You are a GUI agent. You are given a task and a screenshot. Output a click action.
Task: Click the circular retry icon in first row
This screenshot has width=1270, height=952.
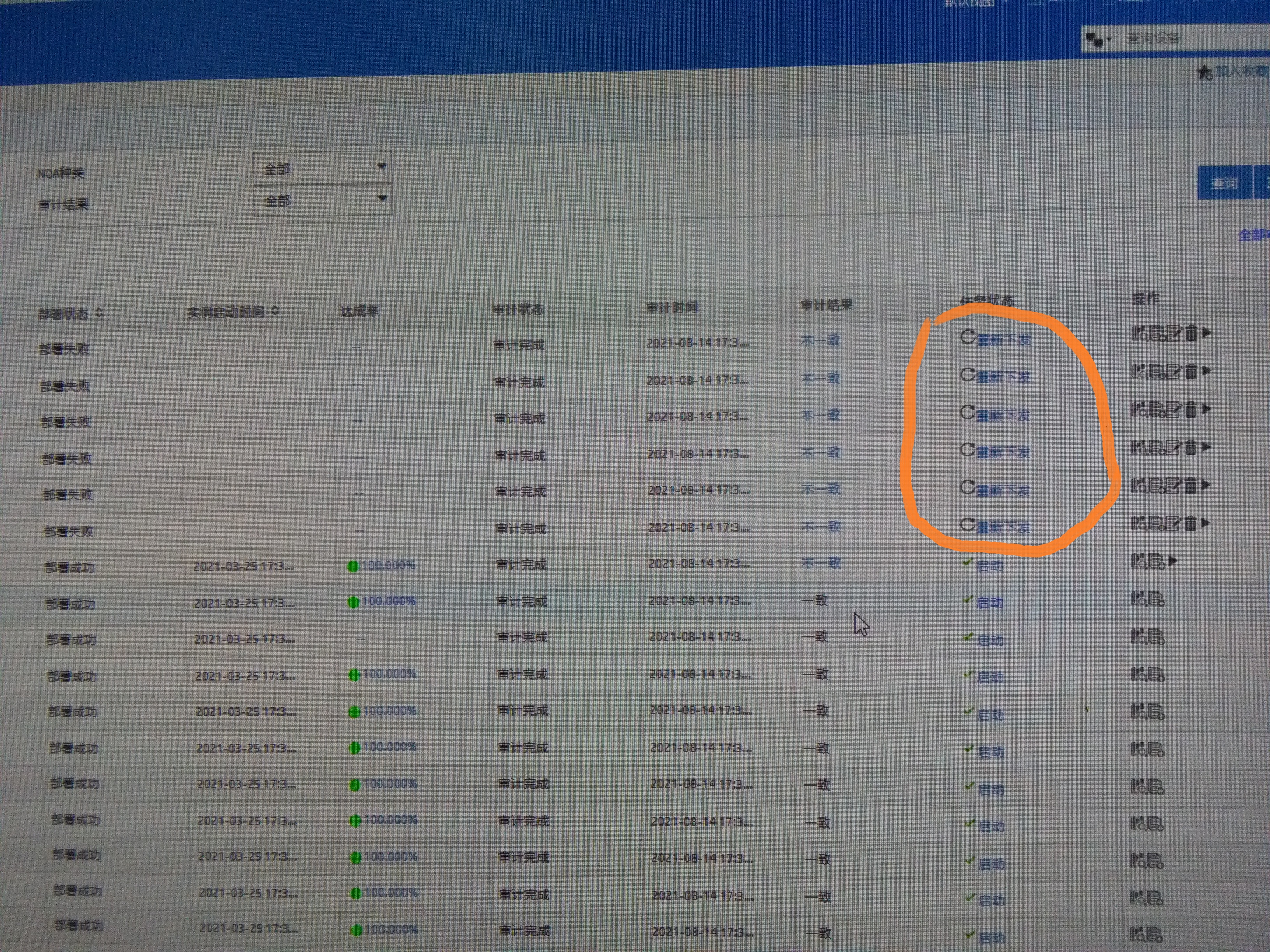point(967,337)
